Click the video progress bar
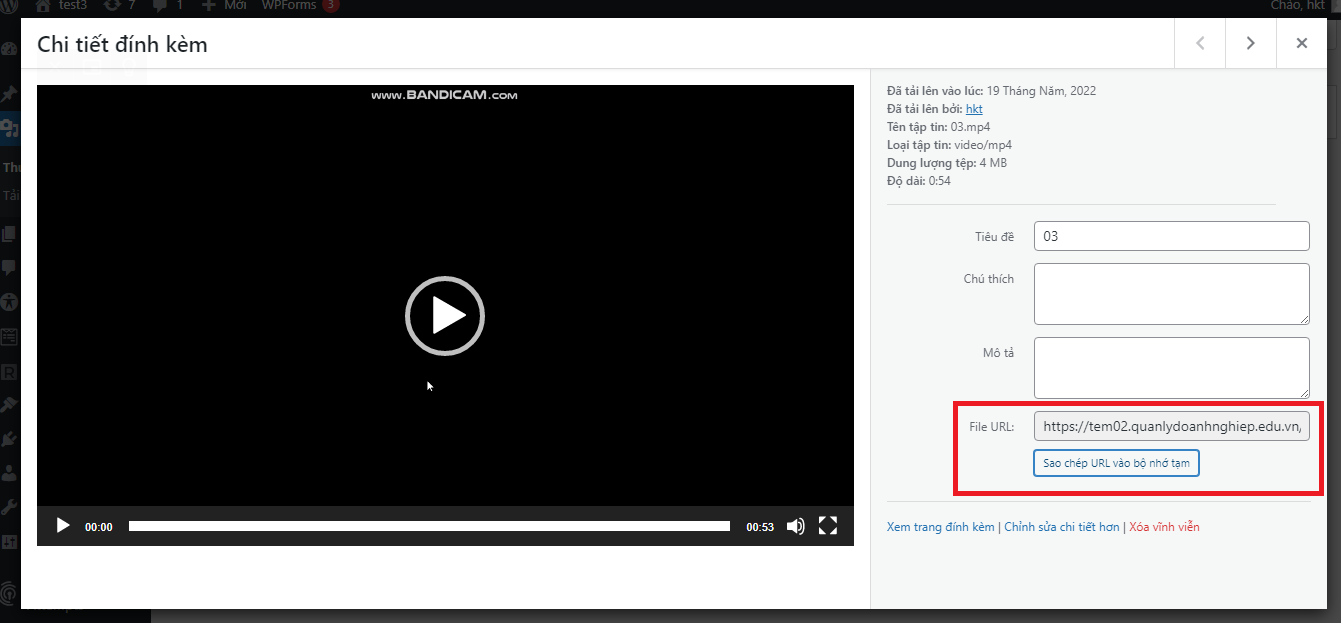Screen dimensions: 1341x623 tap(429, 526)
